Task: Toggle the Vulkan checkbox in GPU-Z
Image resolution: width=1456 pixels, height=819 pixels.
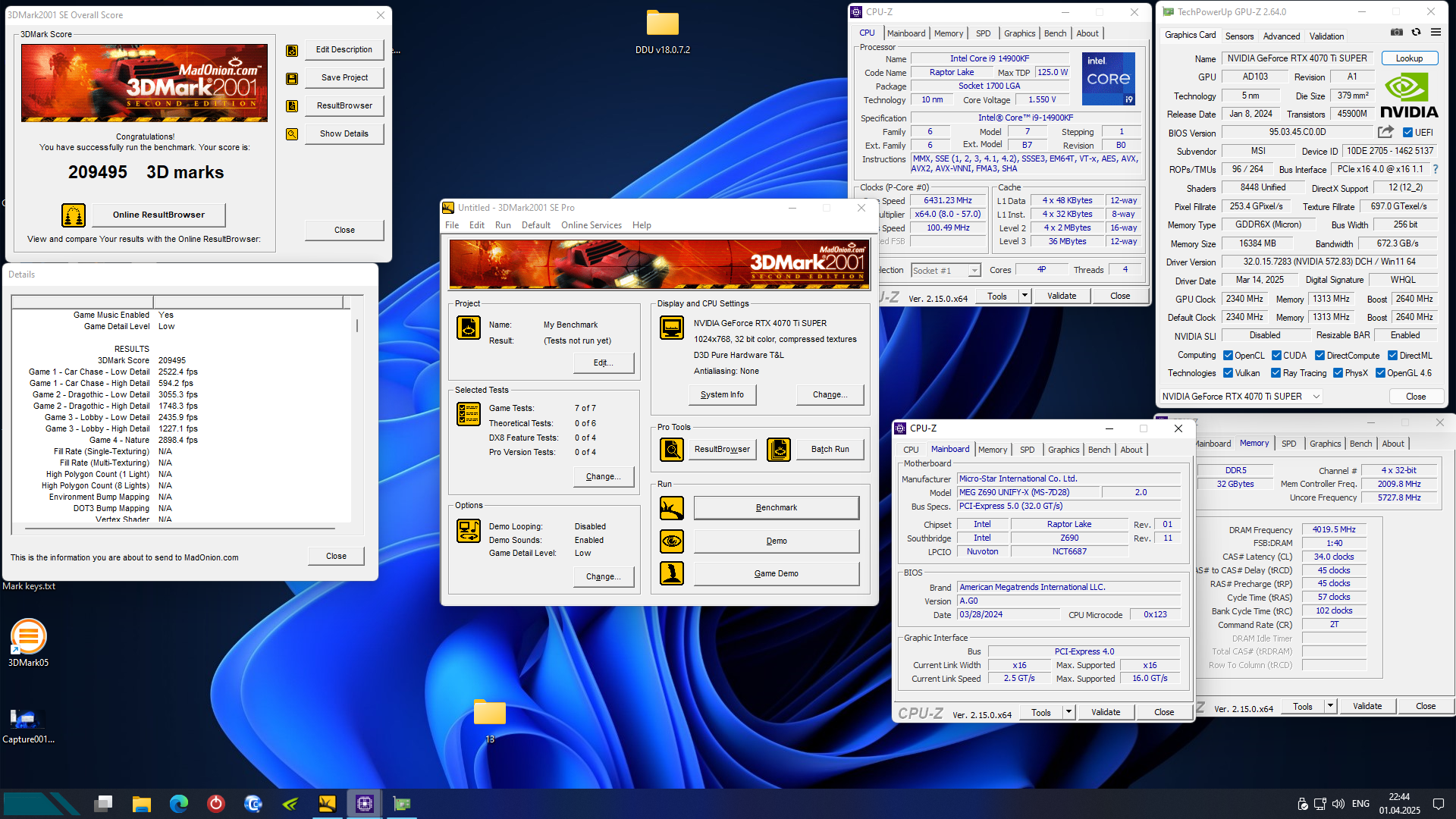Action: (1228, 373)
